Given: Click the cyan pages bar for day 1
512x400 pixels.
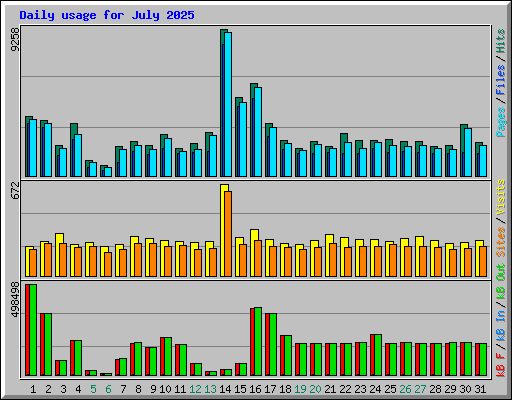Looking at the screenshot, I should pos(33,148).
